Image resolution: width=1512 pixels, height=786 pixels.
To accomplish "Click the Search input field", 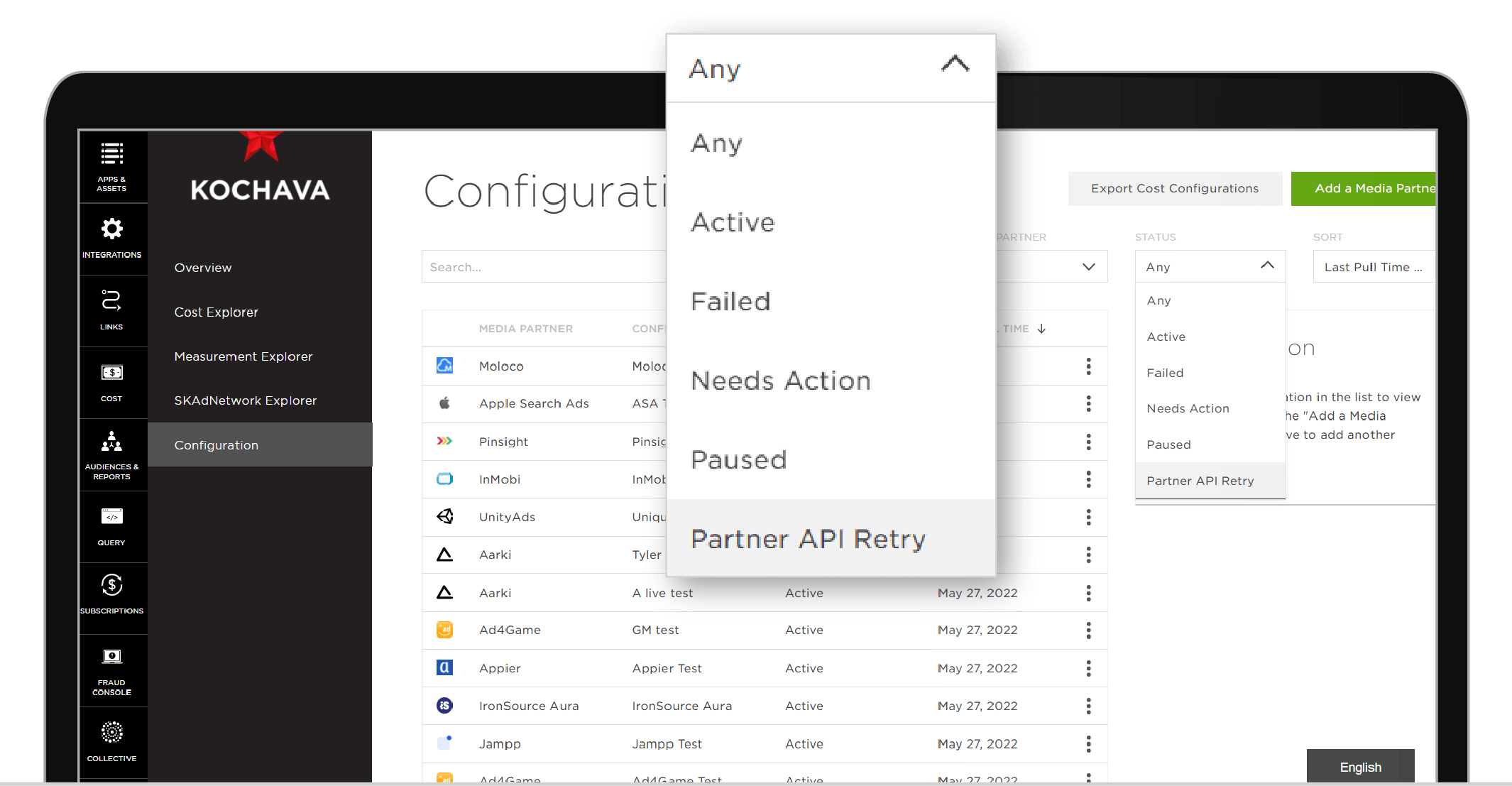I will click(544, 267).
